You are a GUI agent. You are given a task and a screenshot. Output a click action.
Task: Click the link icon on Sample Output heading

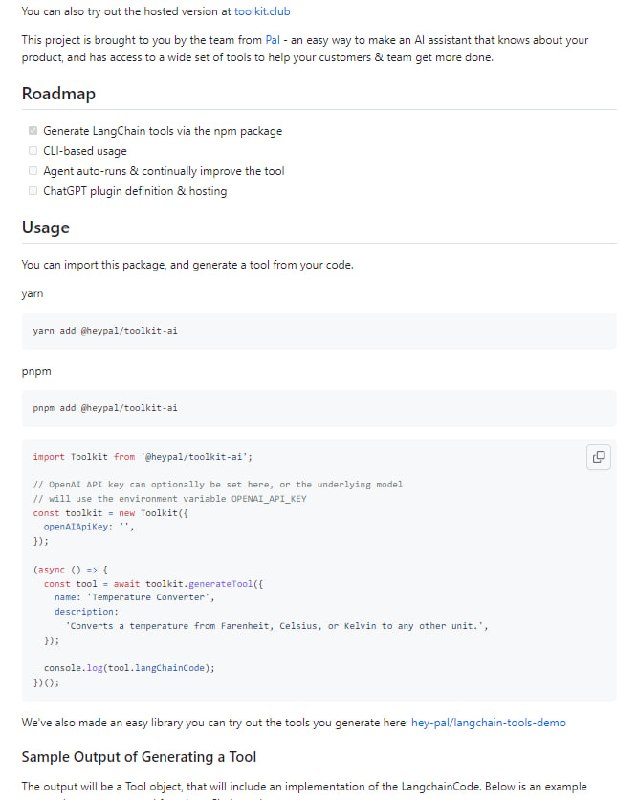[x=10, y=757]
